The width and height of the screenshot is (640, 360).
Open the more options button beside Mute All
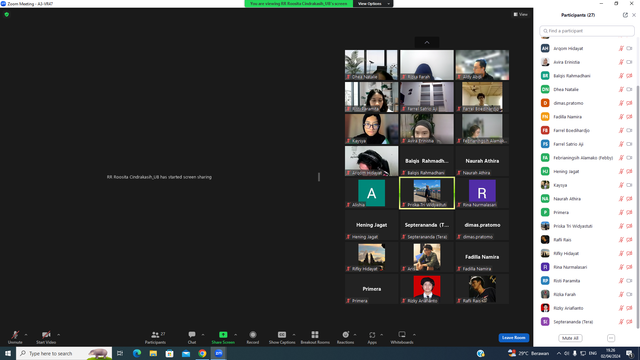[611, 338]
